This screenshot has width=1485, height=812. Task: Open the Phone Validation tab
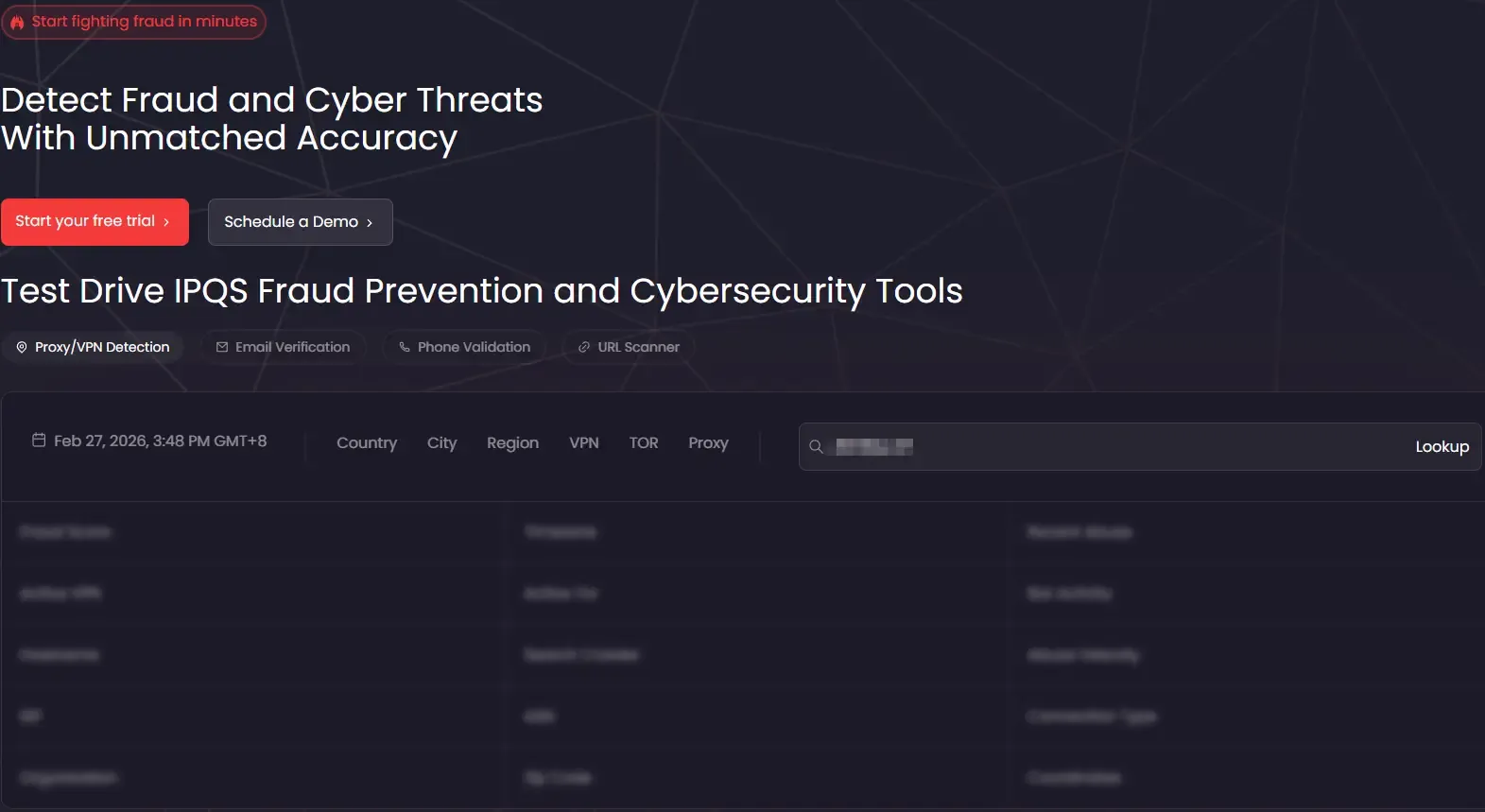point(465,348)
